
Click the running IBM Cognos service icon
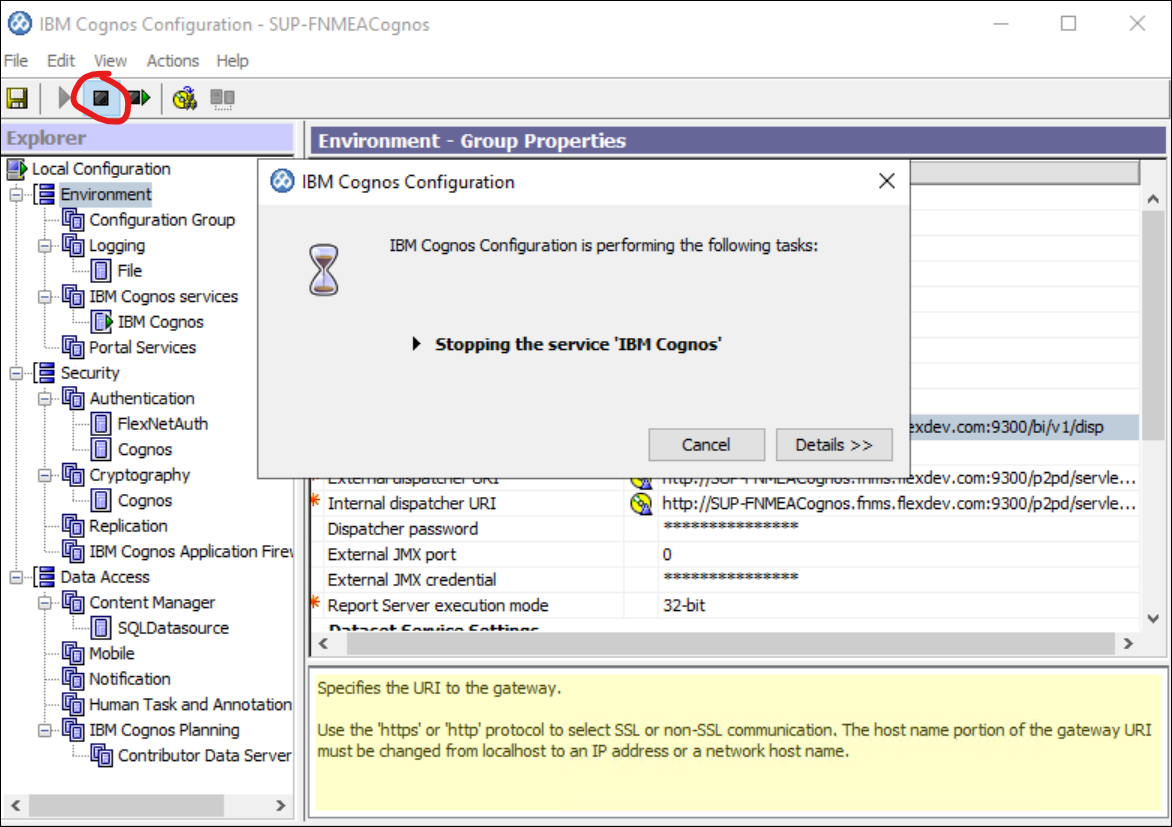(102, 322)
